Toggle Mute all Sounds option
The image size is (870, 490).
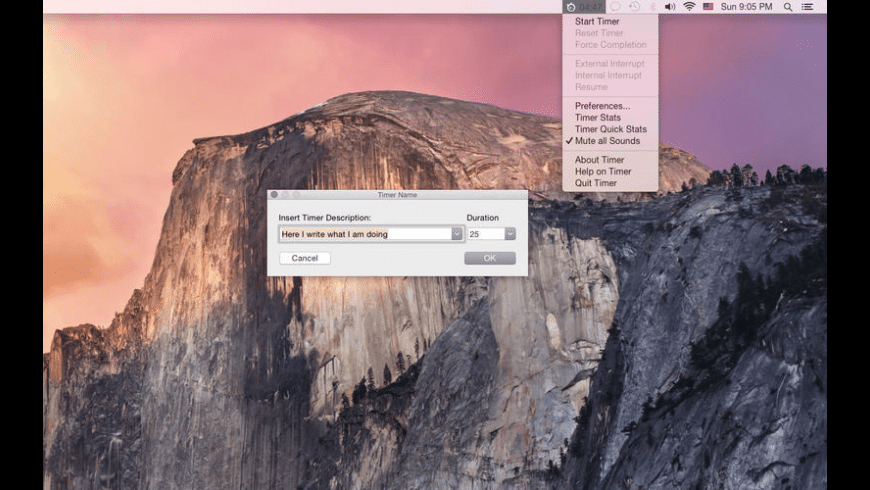[x=610, y=140]
